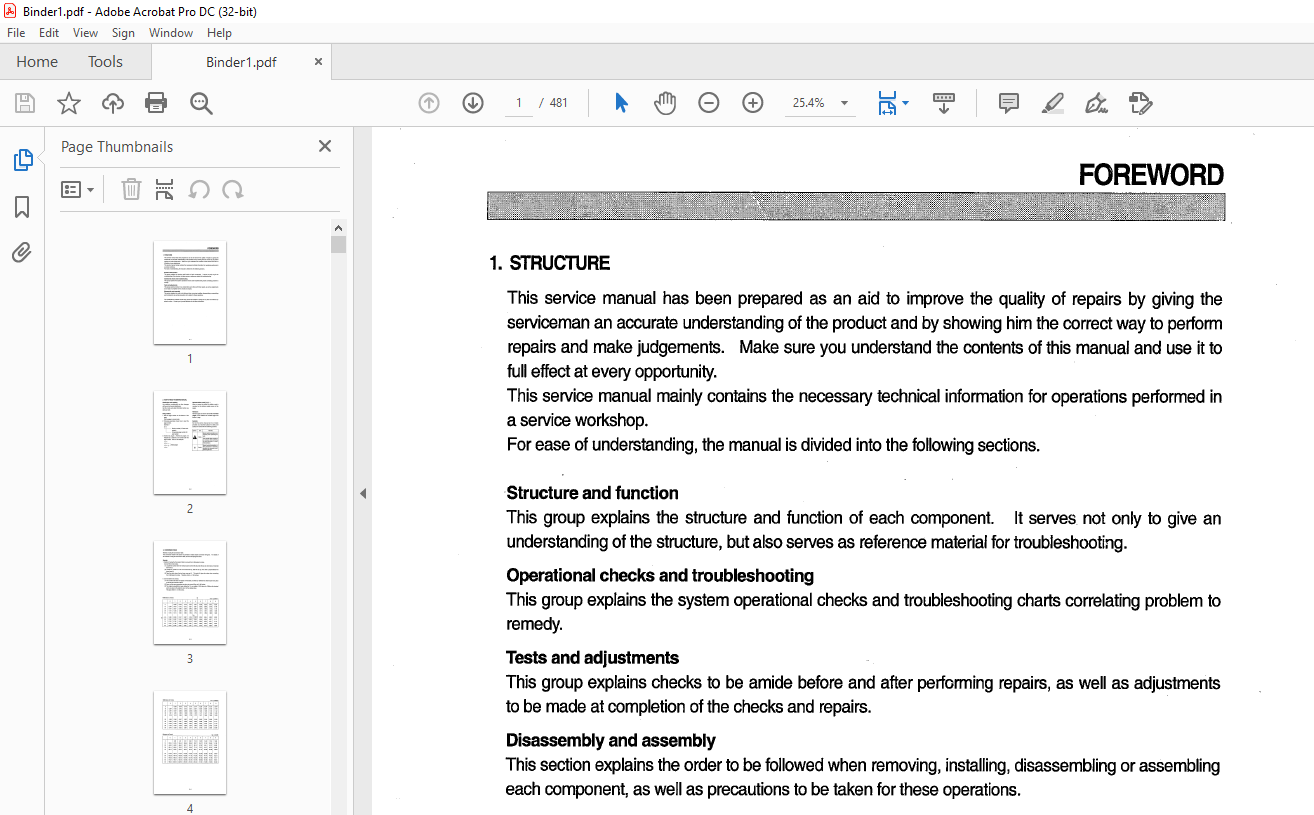Switch to the Home tab

point(37,62)
